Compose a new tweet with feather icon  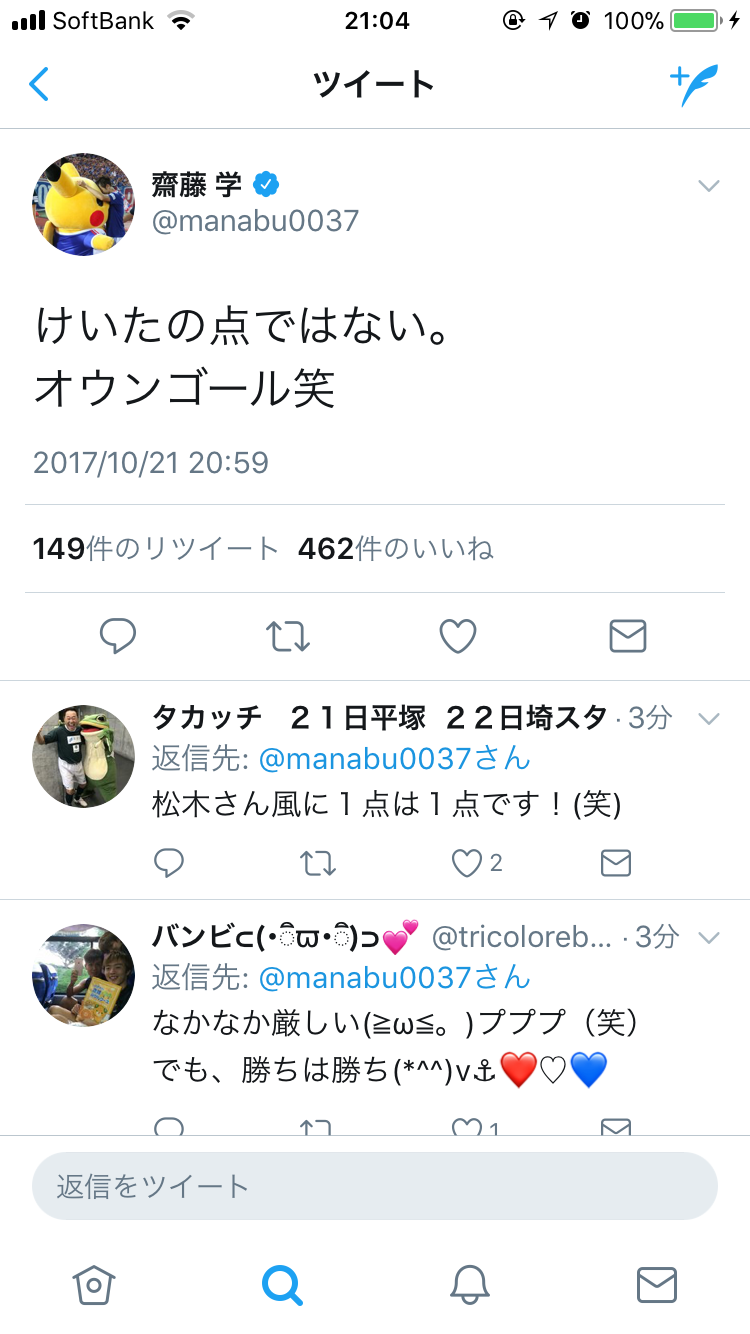tap(694, 84)
